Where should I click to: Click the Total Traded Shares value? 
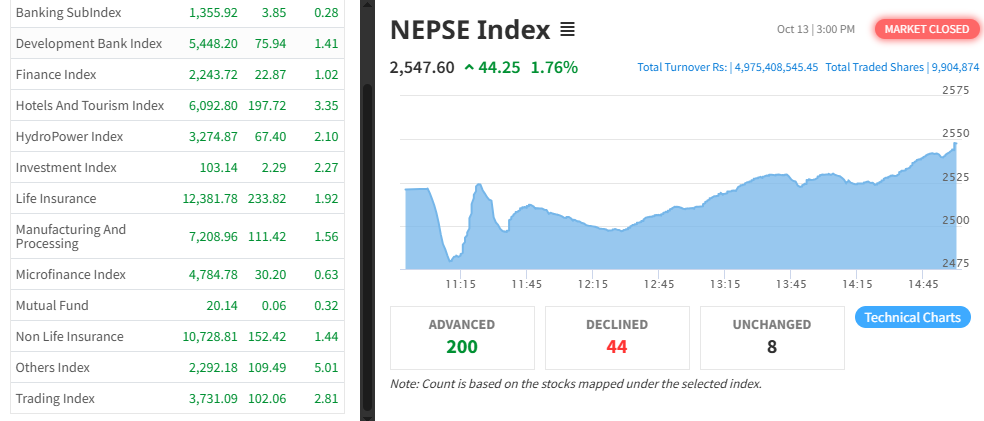[902, 67]
